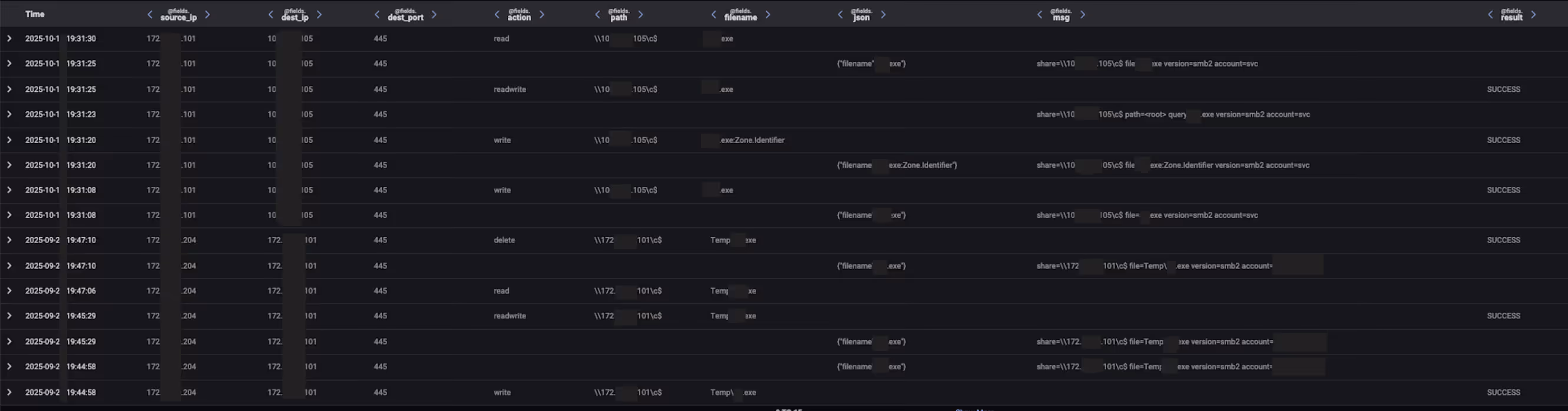Shift dest_port column right via arrow
Image resolution: width=1568 pixels, height=411 pixels.
coord(434,15)
